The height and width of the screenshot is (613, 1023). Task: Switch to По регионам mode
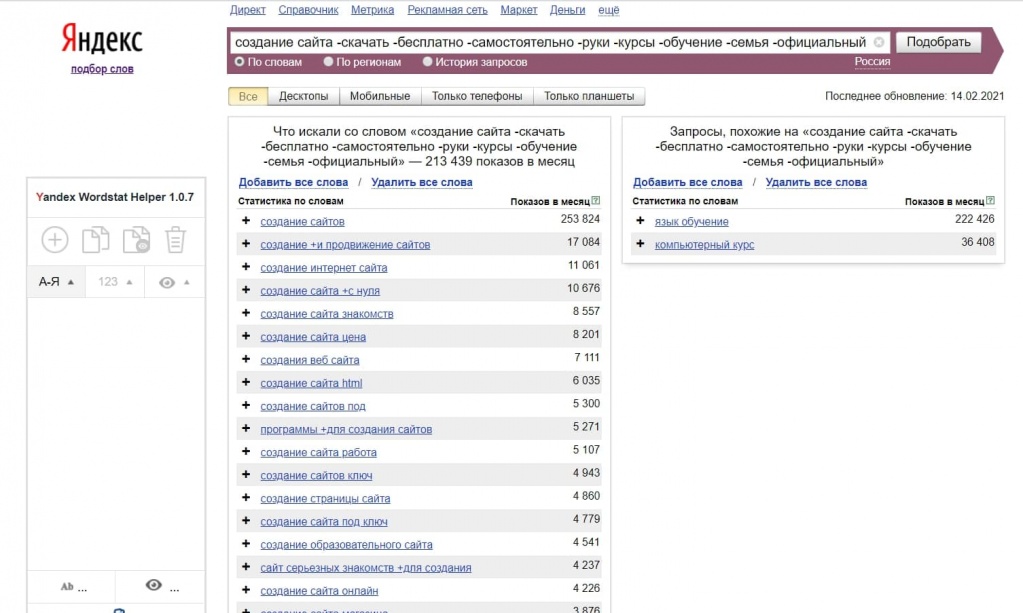tap(329, 61)
